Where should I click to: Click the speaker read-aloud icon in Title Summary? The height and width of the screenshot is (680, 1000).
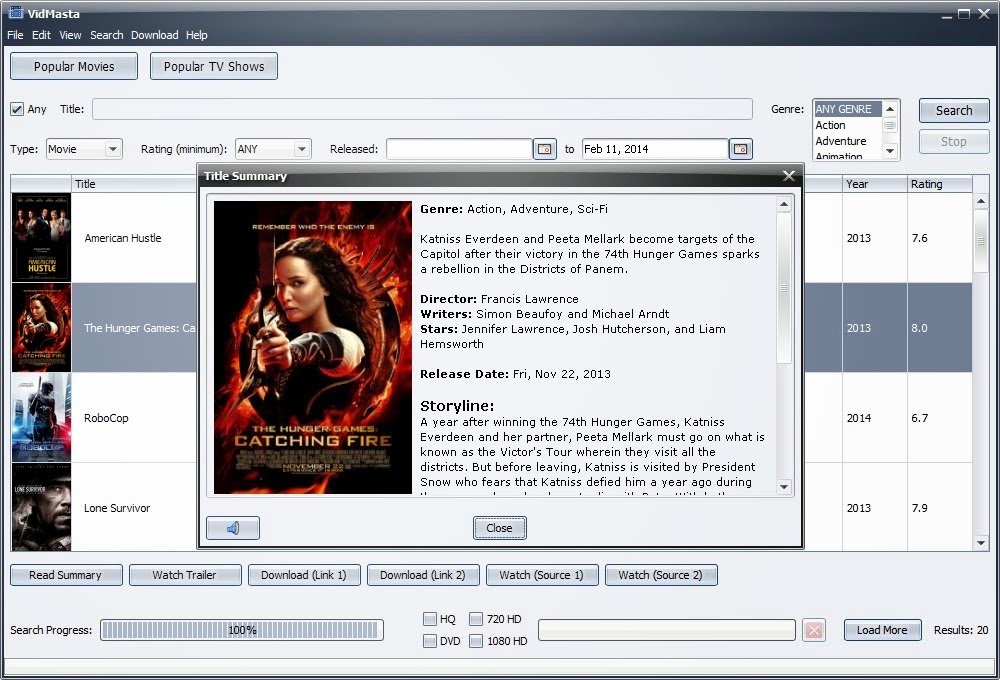tap(233, 528)
